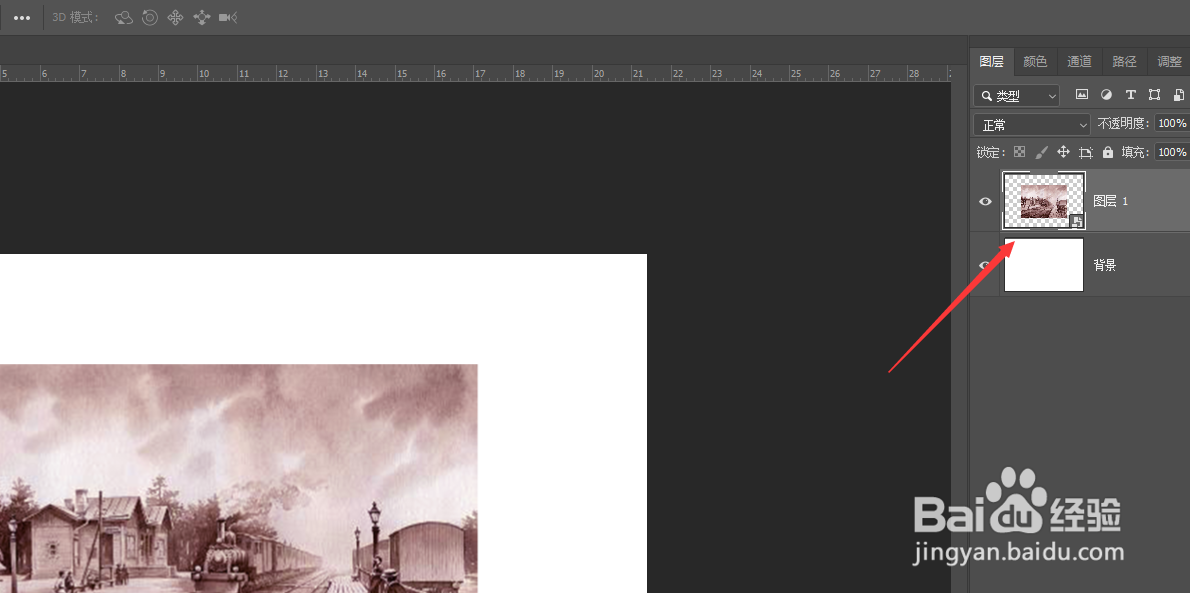Select the 3D roll camera icon
This screenshot has width=1190, height=593.
tap(150, 17)
